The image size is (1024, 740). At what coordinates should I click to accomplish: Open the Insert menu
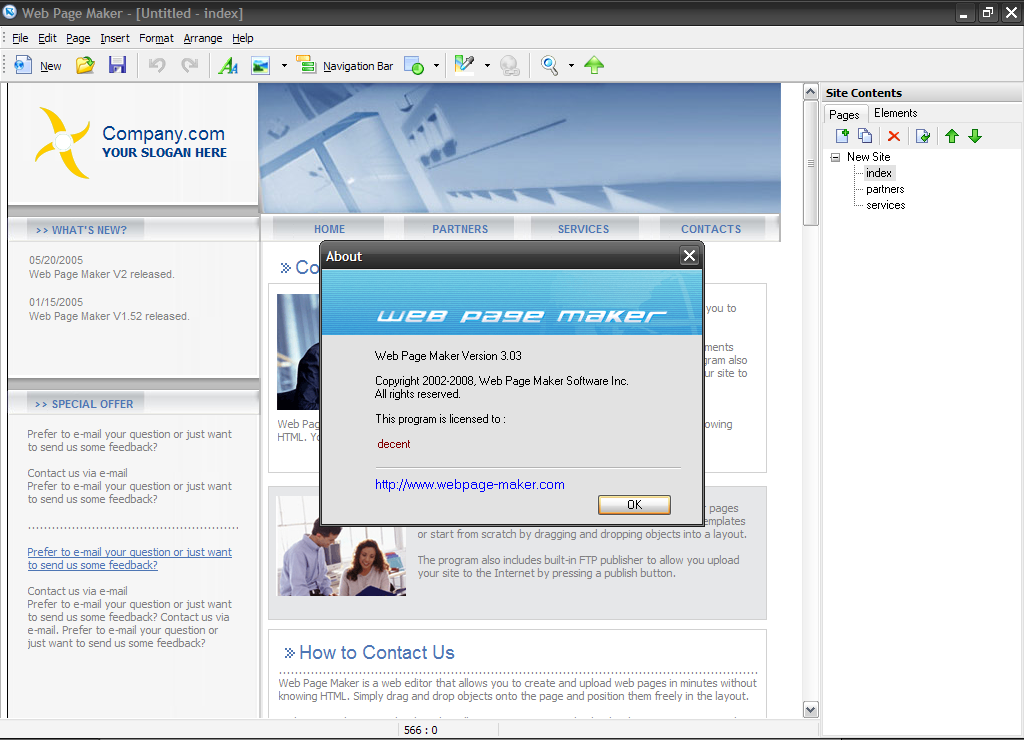[115, 38]
